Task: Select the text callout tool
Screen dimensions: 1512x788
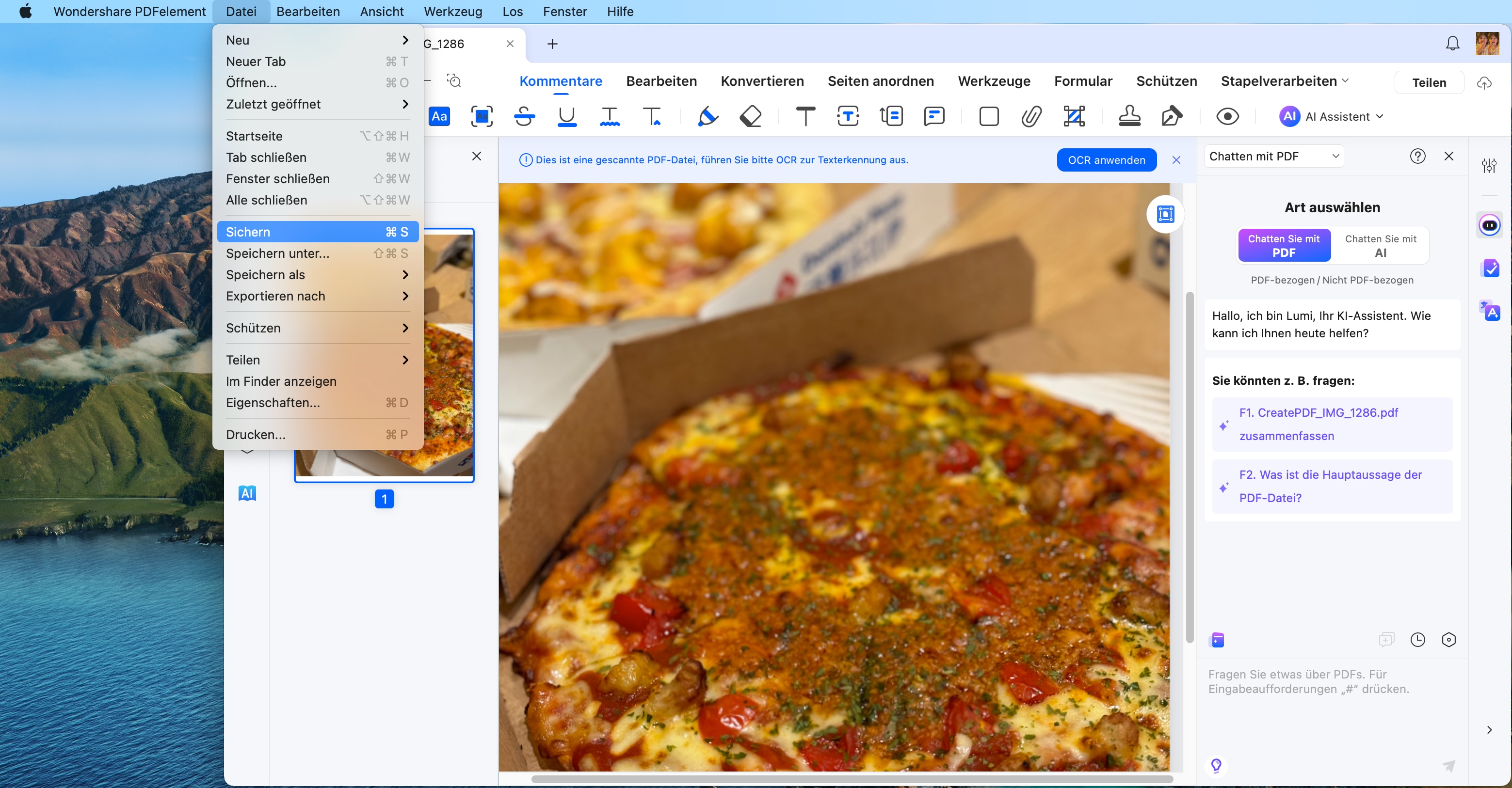Action: [x=891, y=116]
